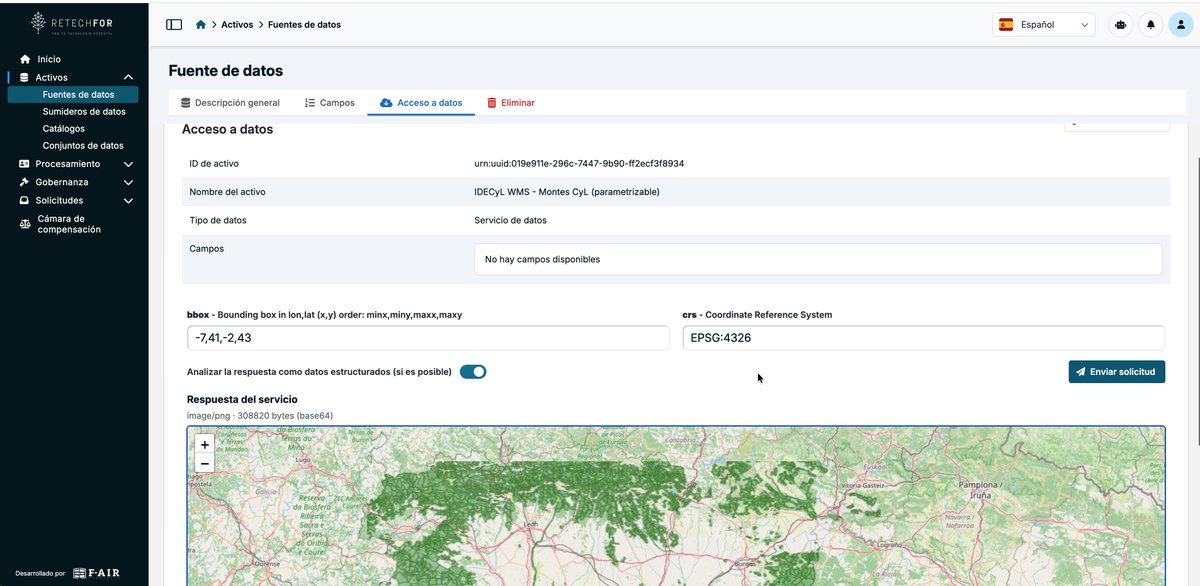Collapse the Activos menu section

[128, 77]
